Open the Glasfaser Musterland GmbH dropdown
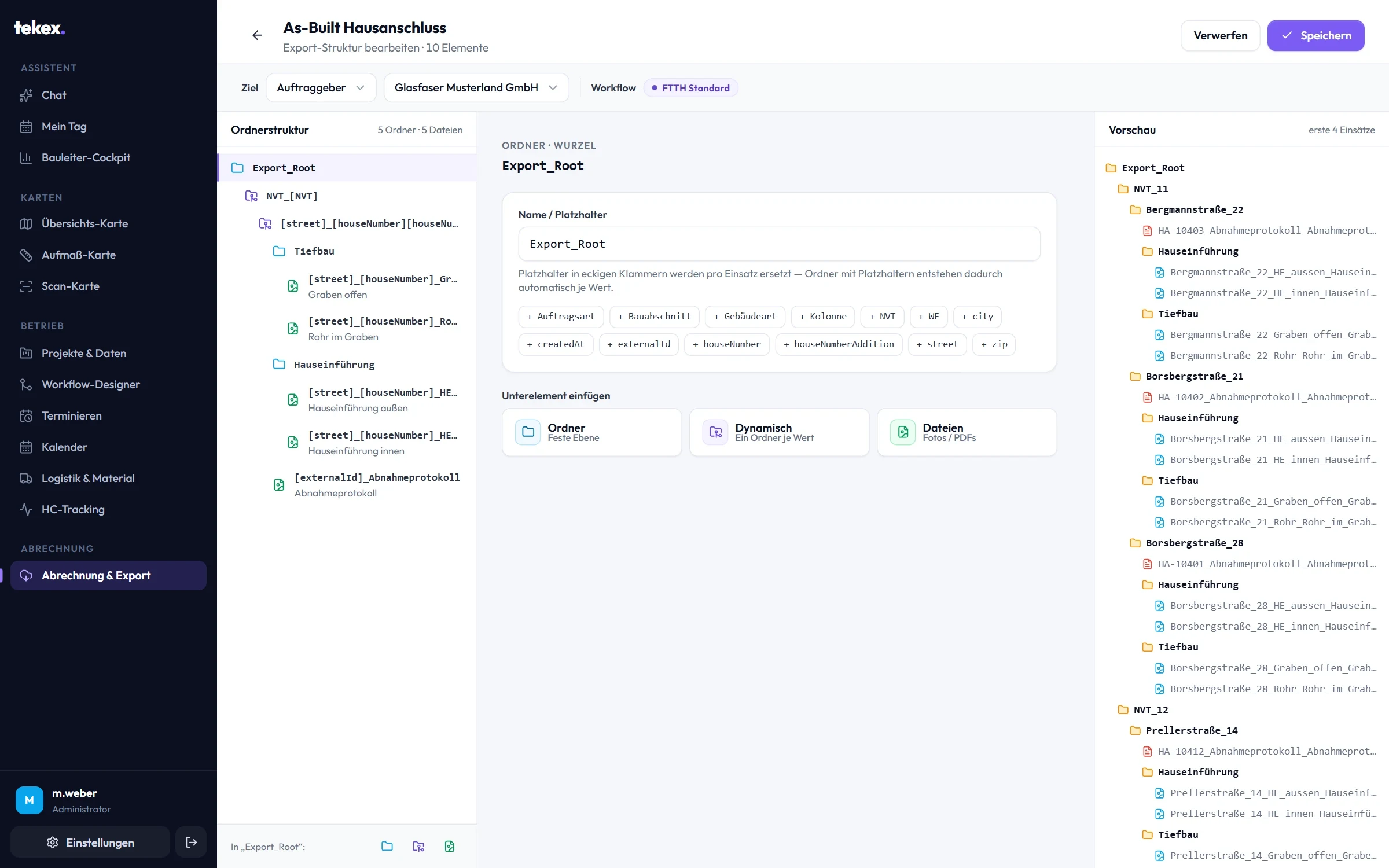The height and width of the screenshot is (868, 1389). pyautogui.click(x=476, y=88)
